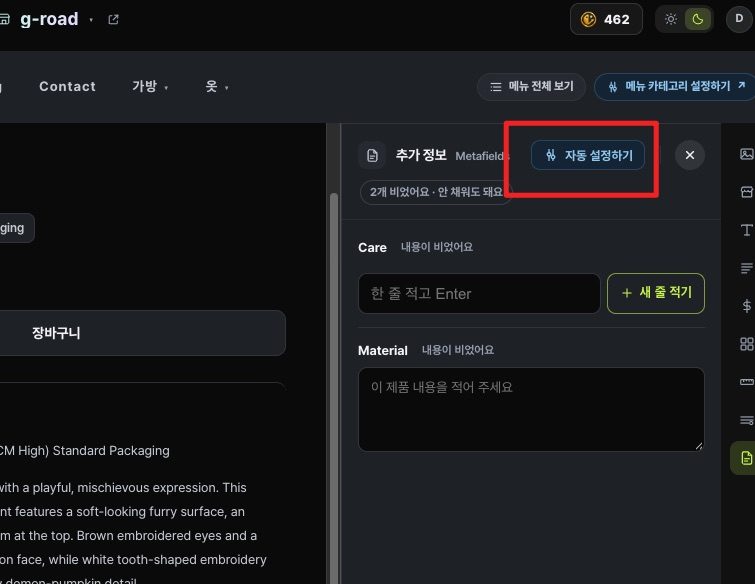Image resolution: width=755 pixels, height=584 pixels.
Task: Open the grid options icon in sidebar
Action: click(746, 344)
